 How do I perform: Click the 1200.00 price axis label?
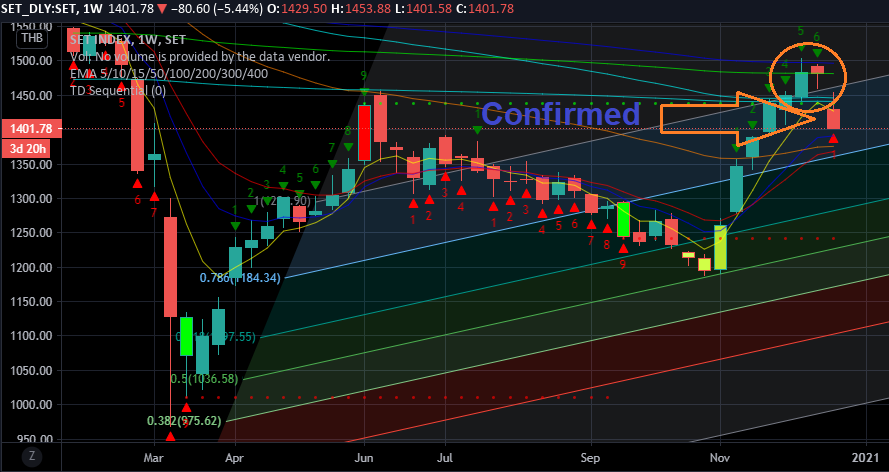[x=29, y=267]
